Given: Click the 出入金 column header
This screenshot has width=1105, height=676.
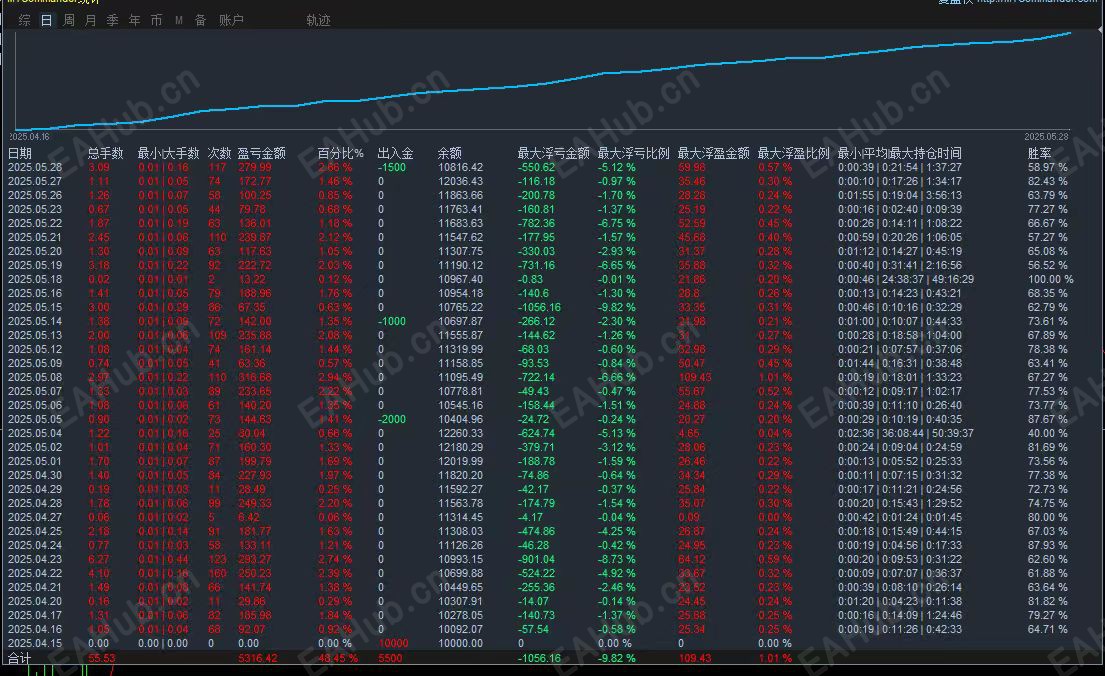Looking at the screenshot, I should pos(395,153).
